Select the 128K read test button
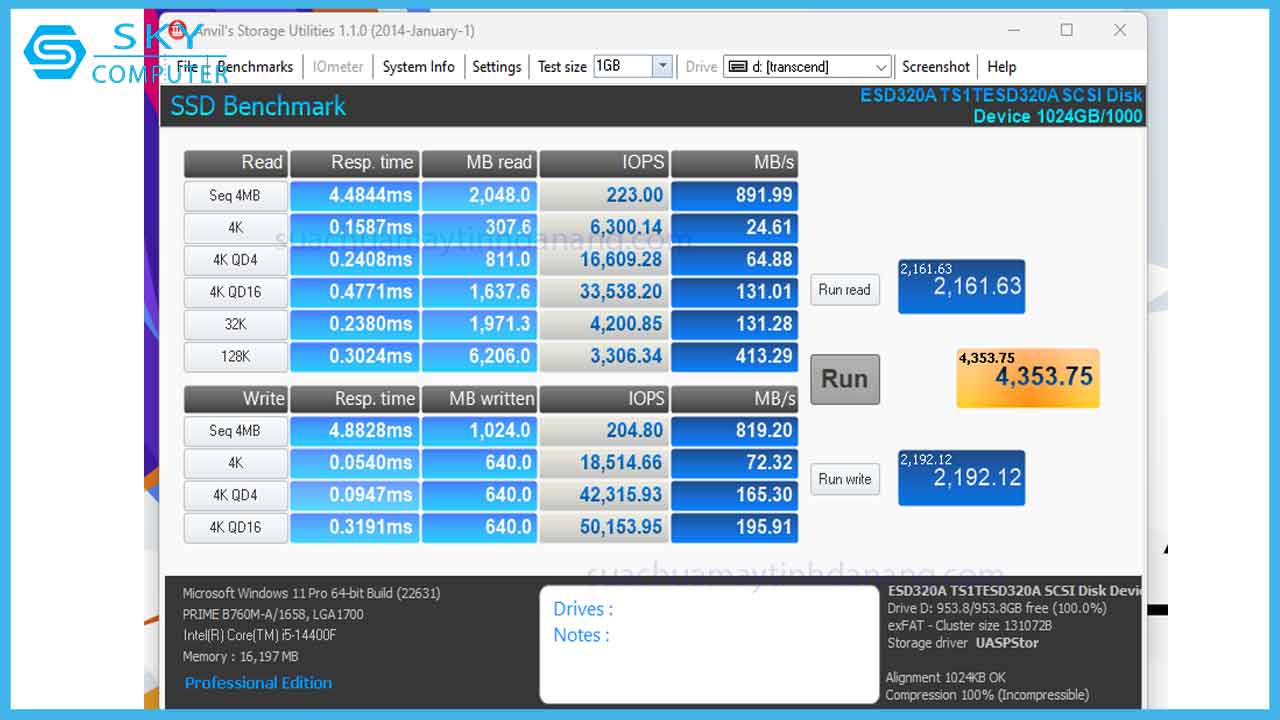 coord(235,356)
